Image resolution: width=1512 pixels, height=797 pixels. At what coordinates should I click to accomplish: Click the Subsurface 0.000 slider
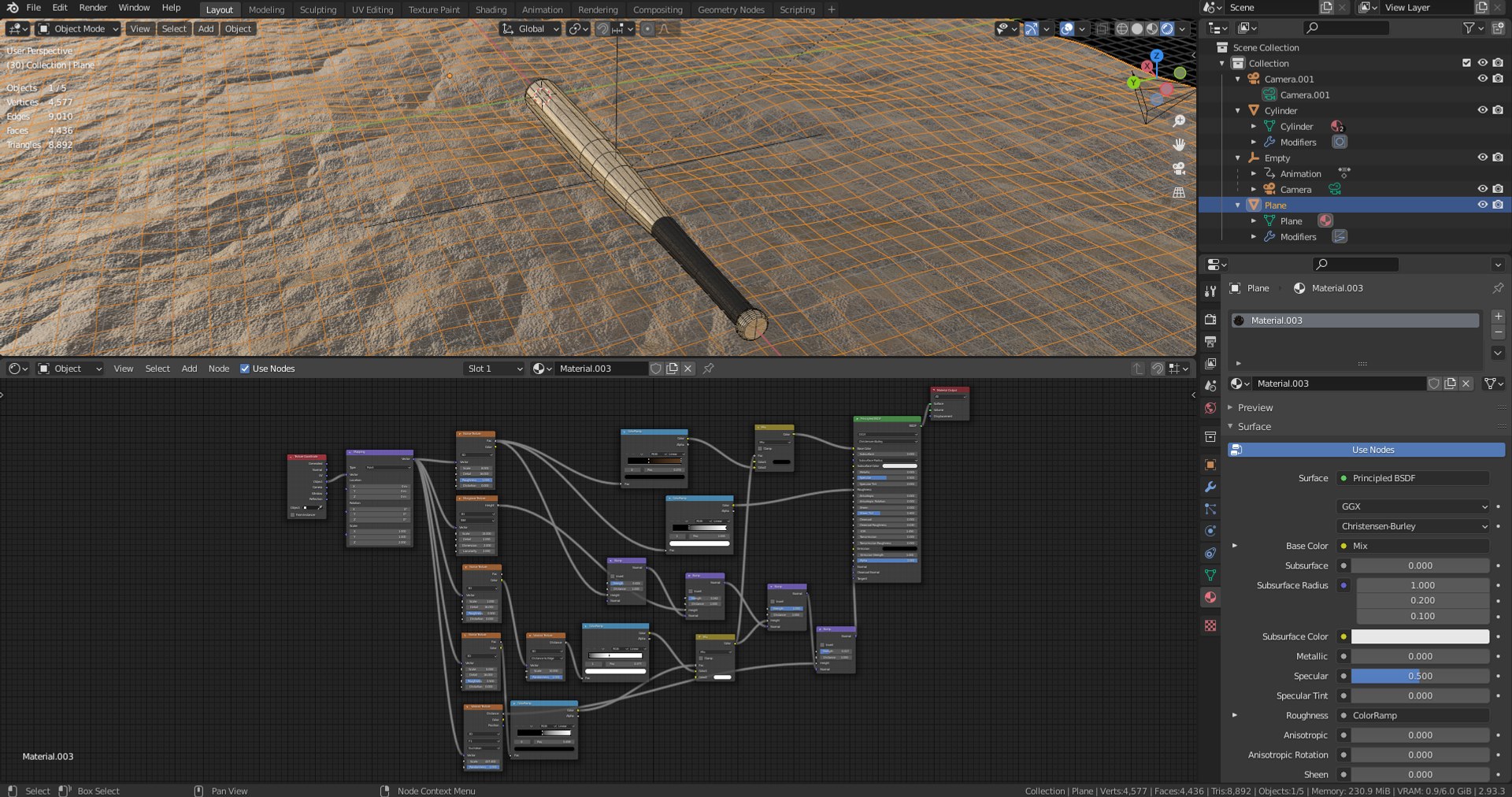click(x=1420, y=565)
